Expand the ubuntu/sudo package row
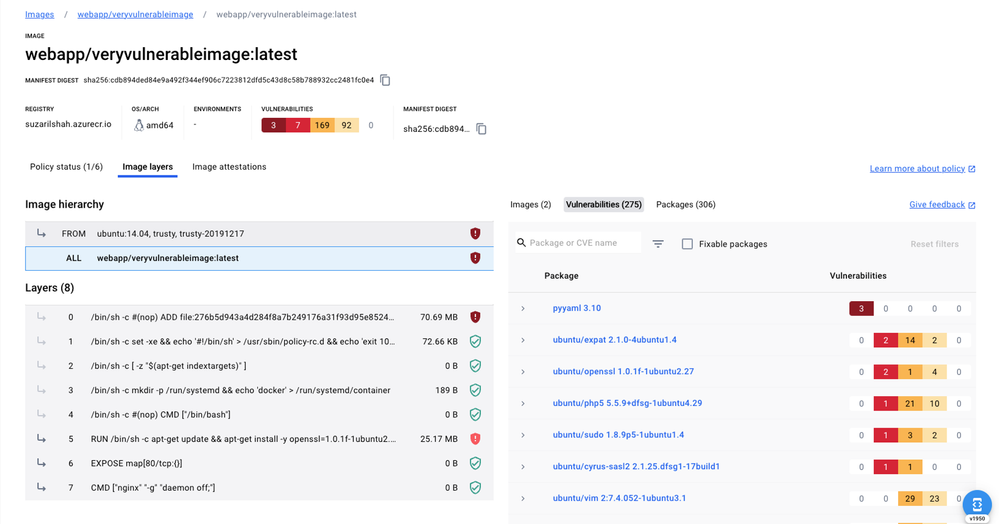This screenshot has height=524, width=999. (x=523, y=435)
